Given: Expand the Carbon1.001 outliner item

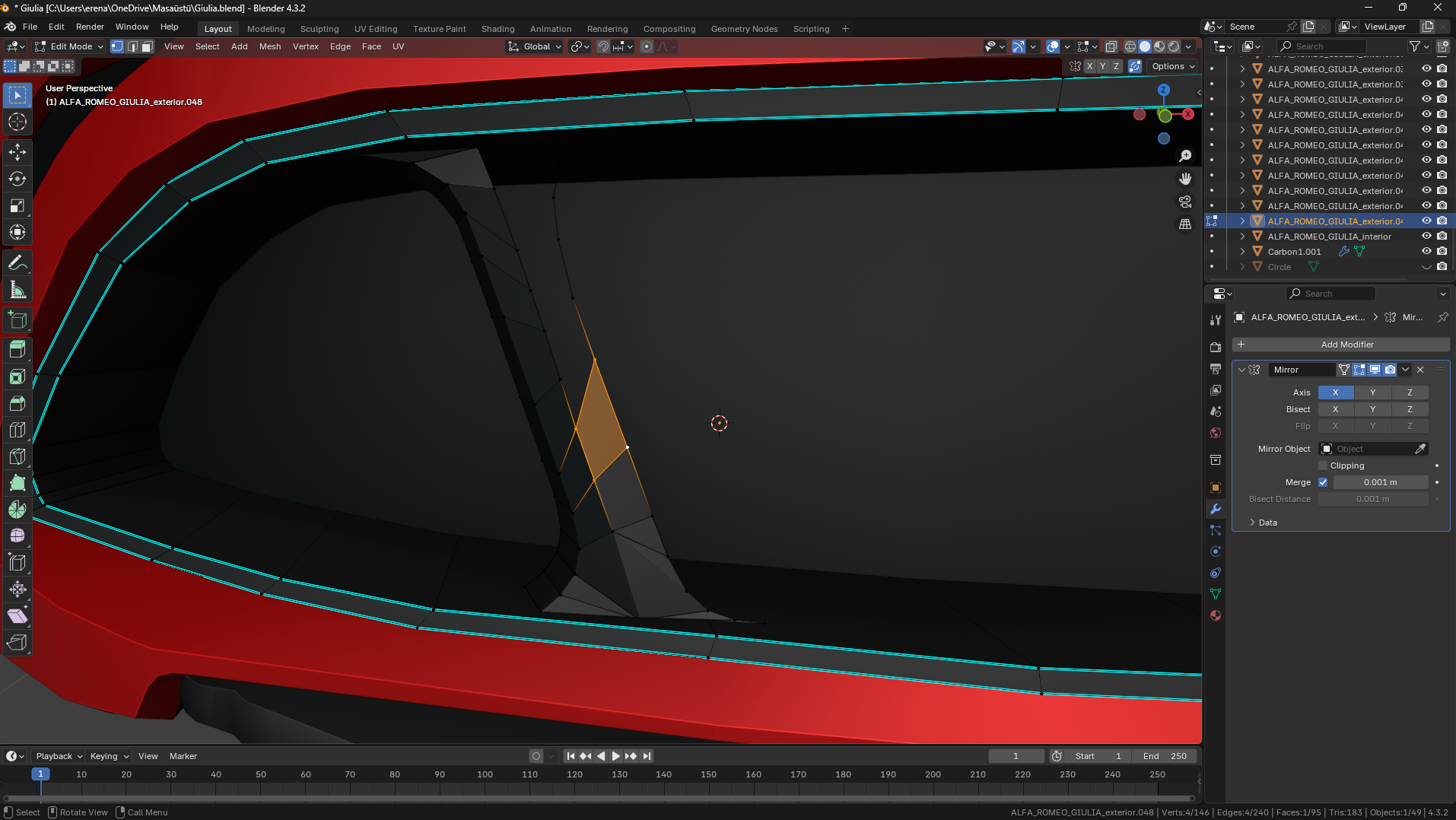Looking at the screenshot, I should pyautogui.click(x=1242, y=252).
